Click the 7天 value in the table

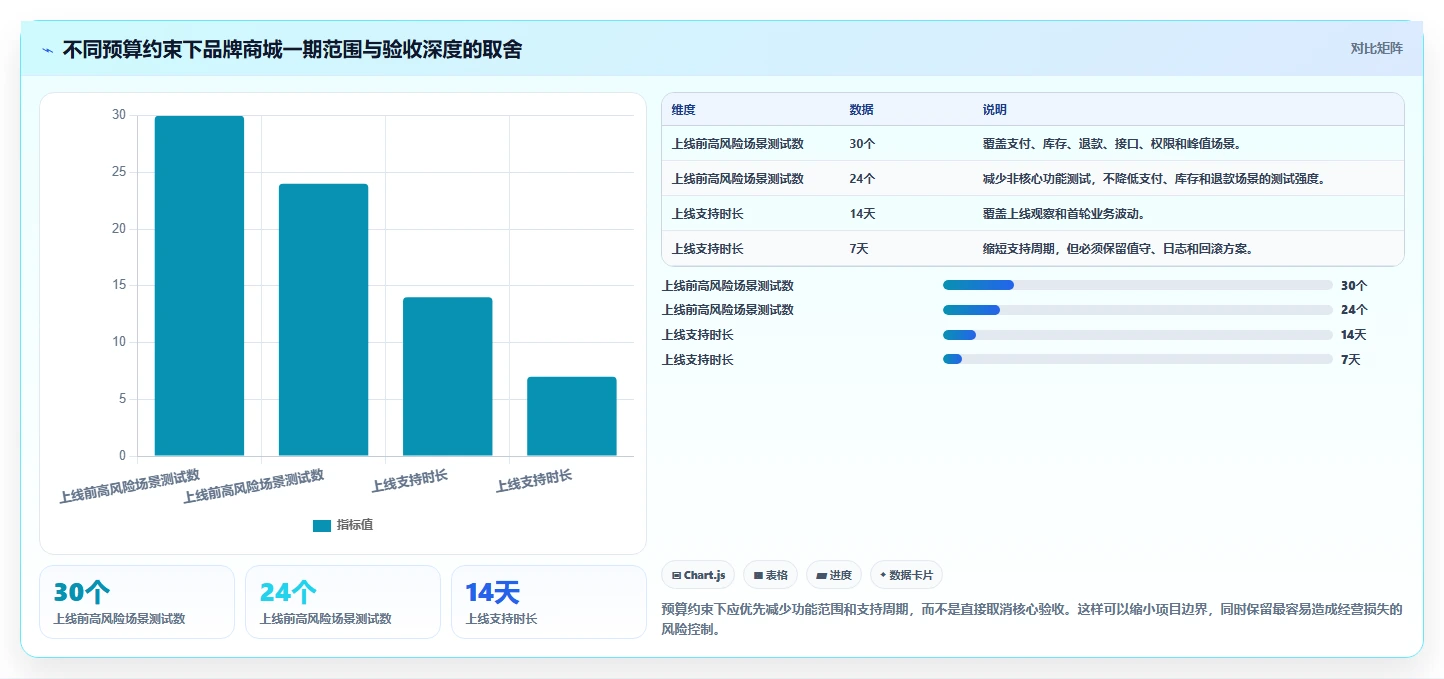coord(859,249)
